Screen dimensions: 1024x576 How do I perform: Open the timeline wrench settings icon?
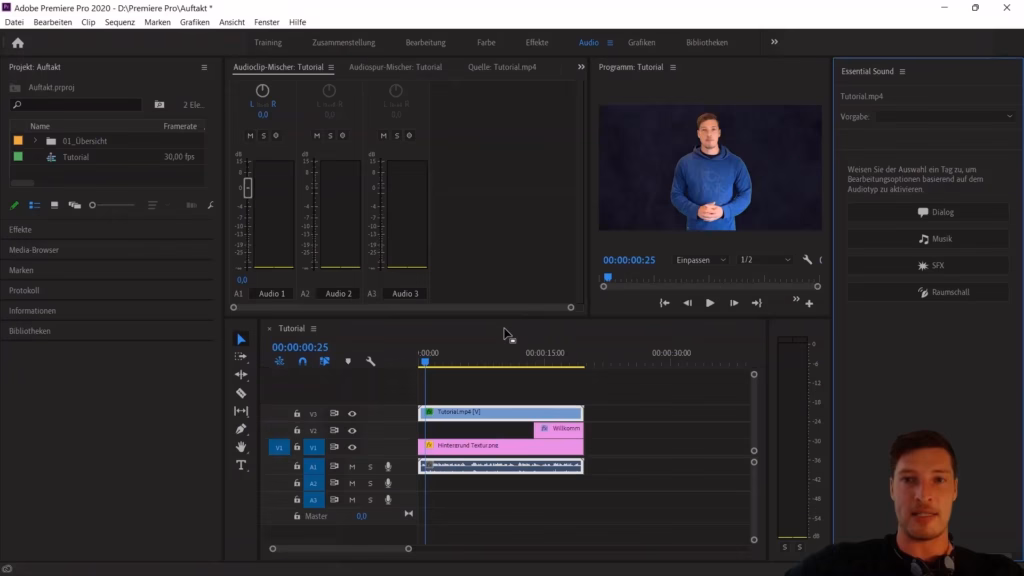pyautogui.click(x=370, y=361)
